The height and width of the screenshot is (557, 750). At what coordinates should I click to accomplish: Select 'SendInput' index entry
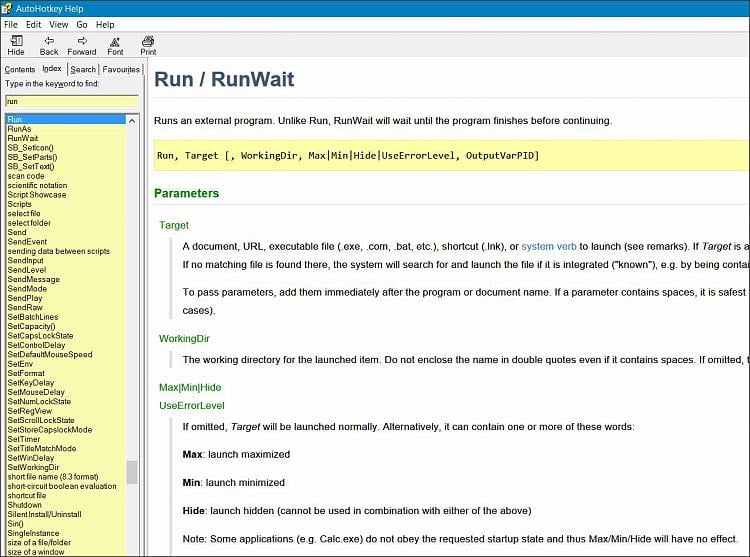(x=25, y=261)
